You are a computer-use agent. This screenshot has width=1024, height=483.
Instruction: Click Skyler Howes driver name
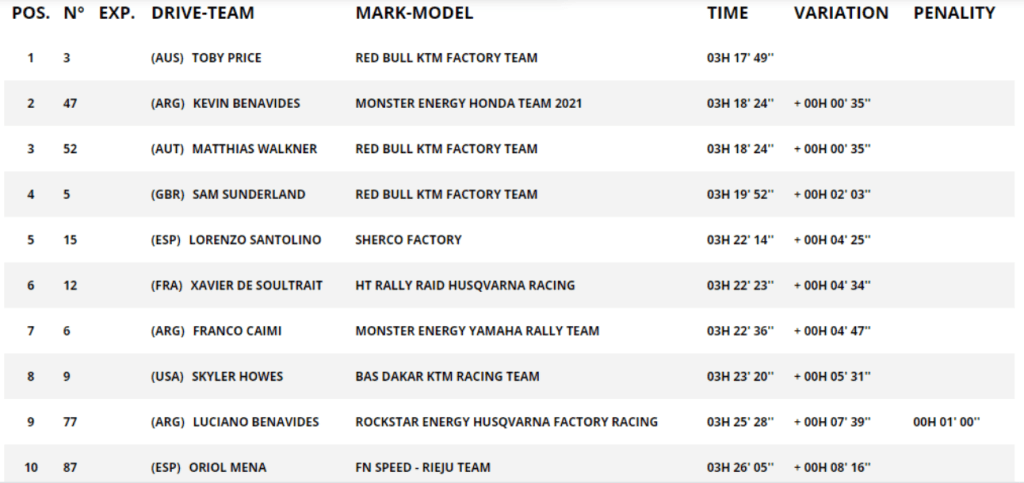pos(238,377)
